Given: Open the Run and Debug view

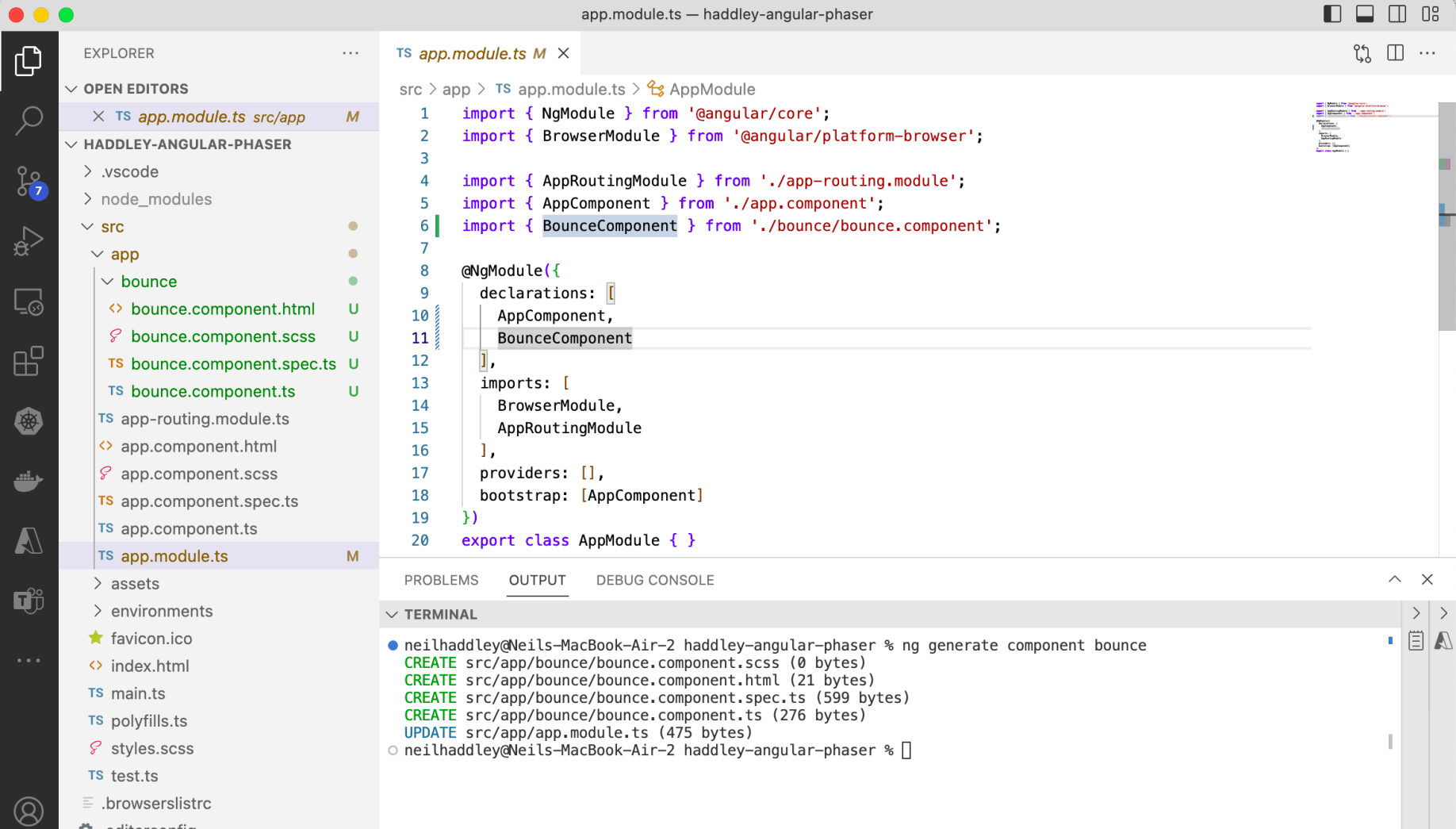Looking at the screenshot, I should (29, 241).
